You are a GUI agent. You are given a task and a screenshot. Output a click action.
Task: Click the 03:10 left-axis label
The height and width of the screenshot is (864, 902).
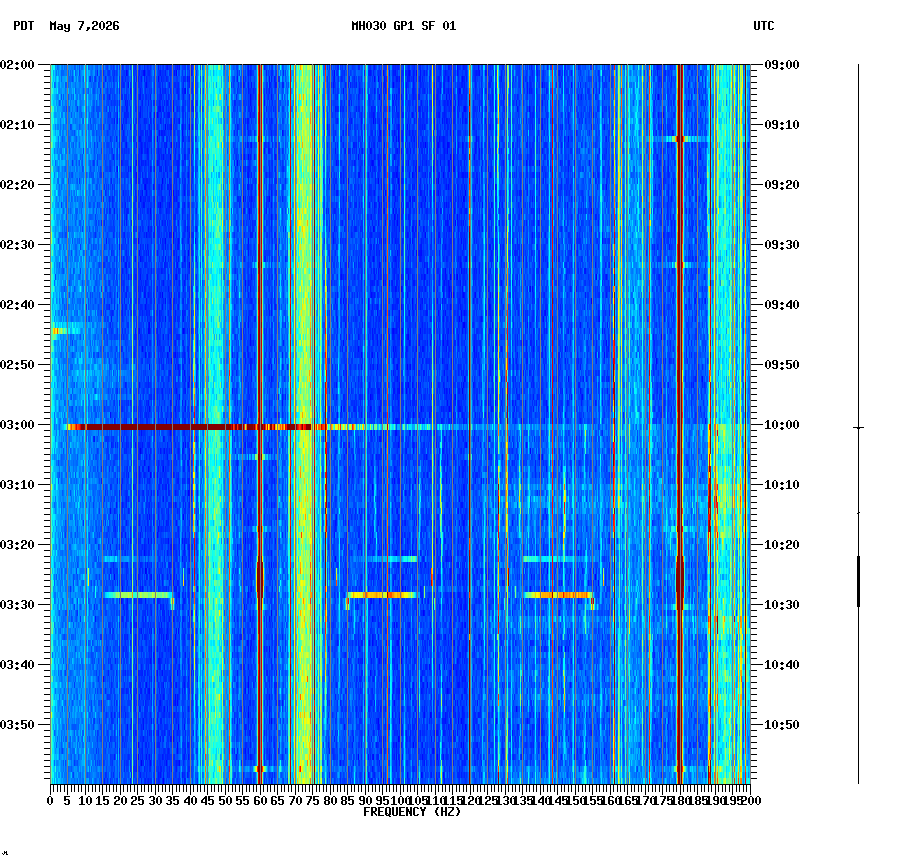tap(17, 485)
